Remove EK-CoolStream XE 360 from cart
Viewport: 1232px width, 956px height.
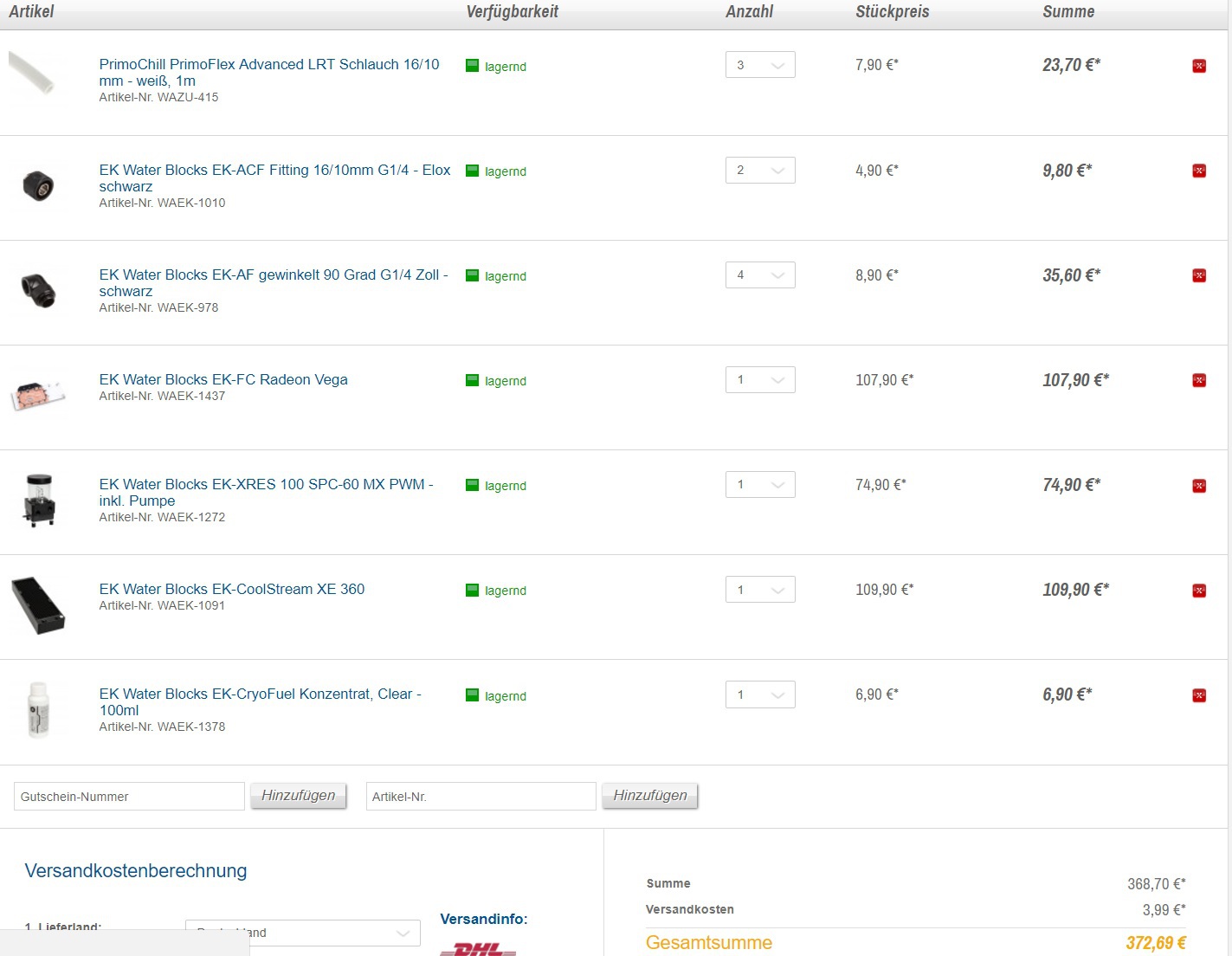1199,591
